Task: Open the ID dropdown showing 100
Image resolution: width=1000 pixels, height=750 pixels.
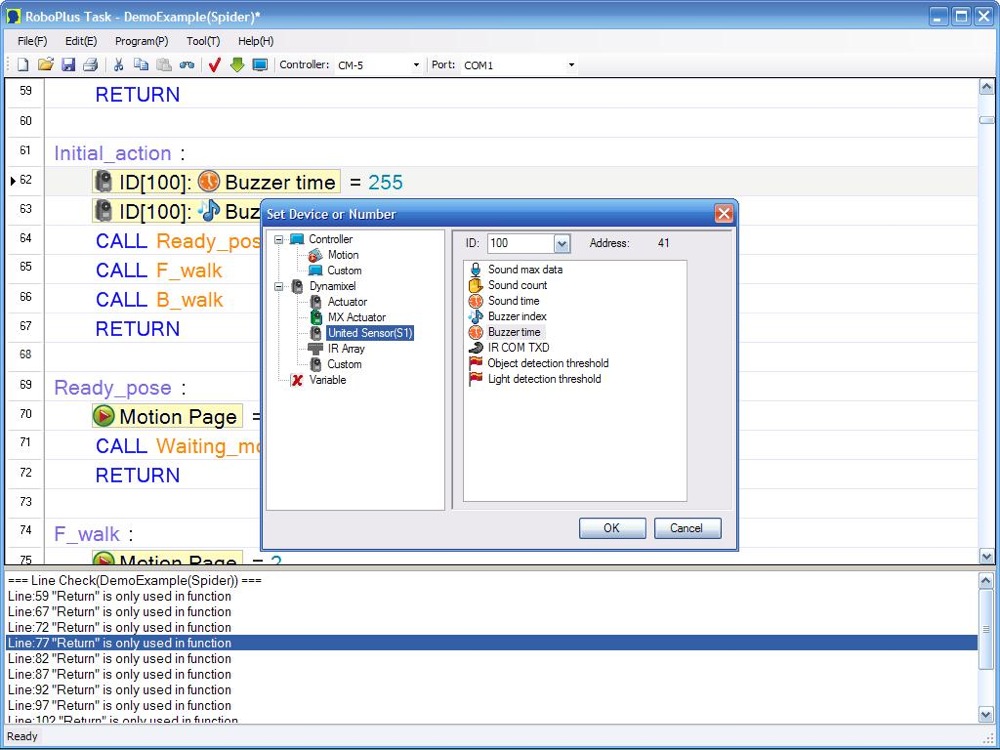Action: click(x=561, y=243)
